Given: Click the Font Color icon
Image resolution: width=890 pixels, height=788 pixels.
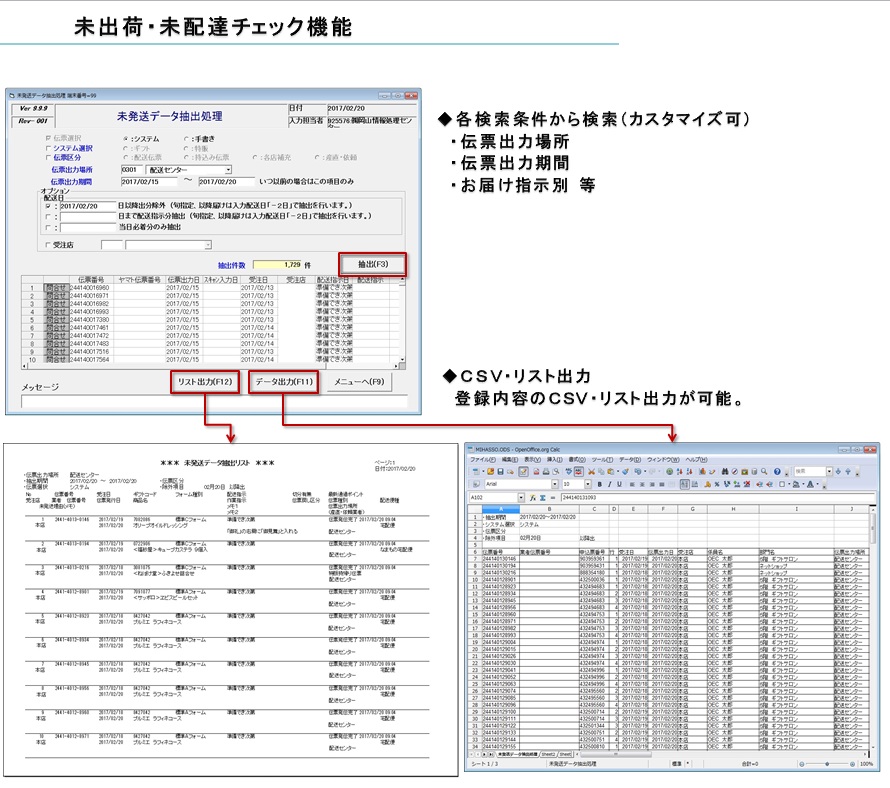Looking at the screenshot, I should point(810,484).
